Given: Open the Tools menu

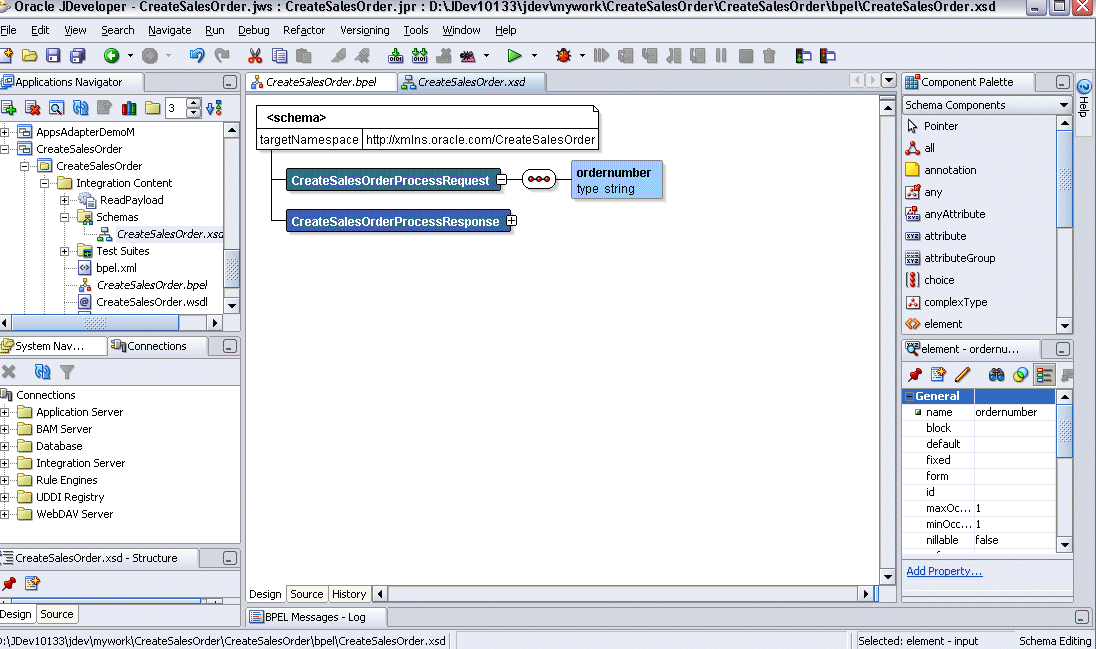Looking at the screenshot, I should click(415, 30).
